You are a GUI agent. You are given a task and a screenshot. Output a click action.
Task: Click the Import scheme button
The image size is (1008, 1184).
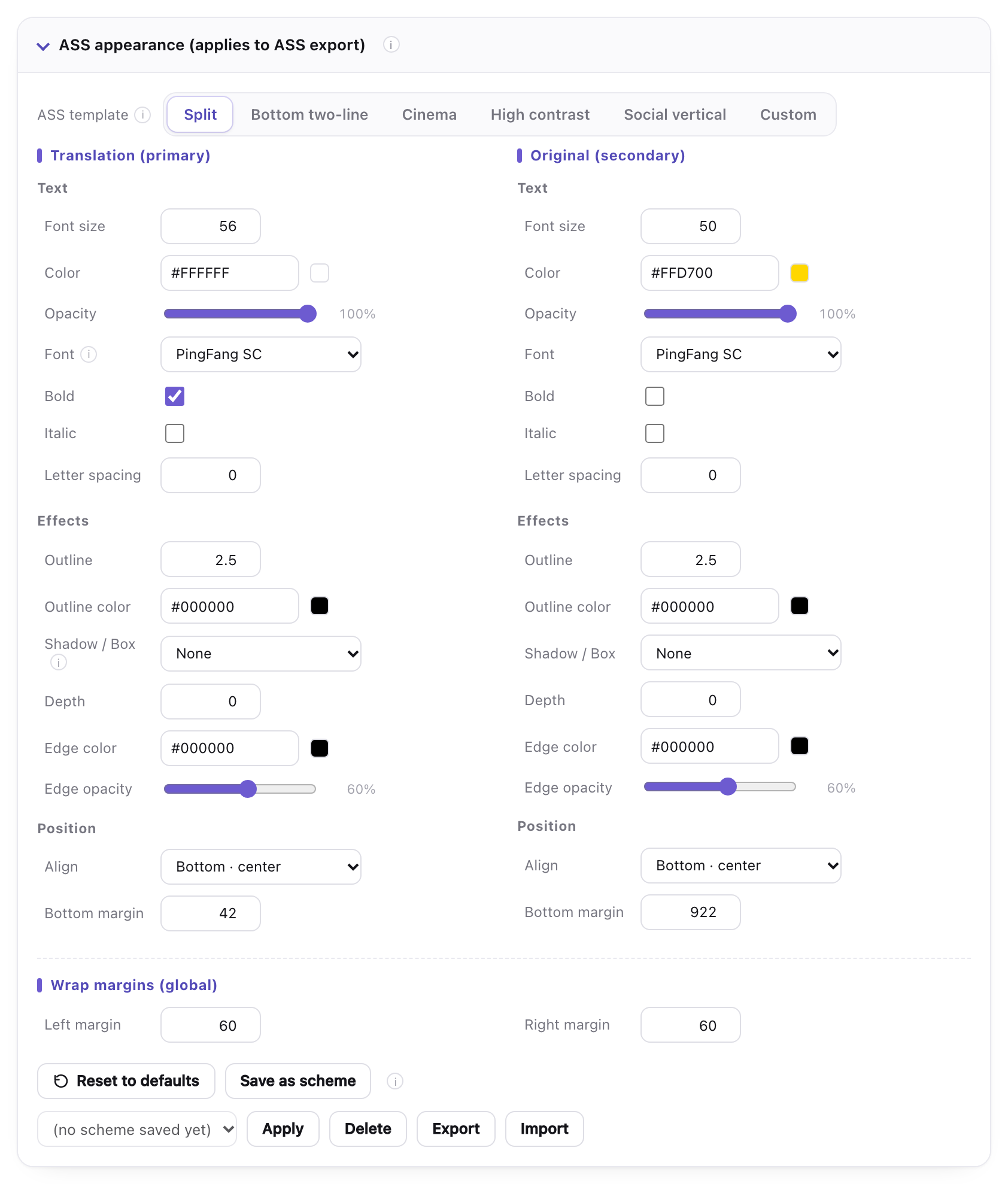[x=545, y=1129]
